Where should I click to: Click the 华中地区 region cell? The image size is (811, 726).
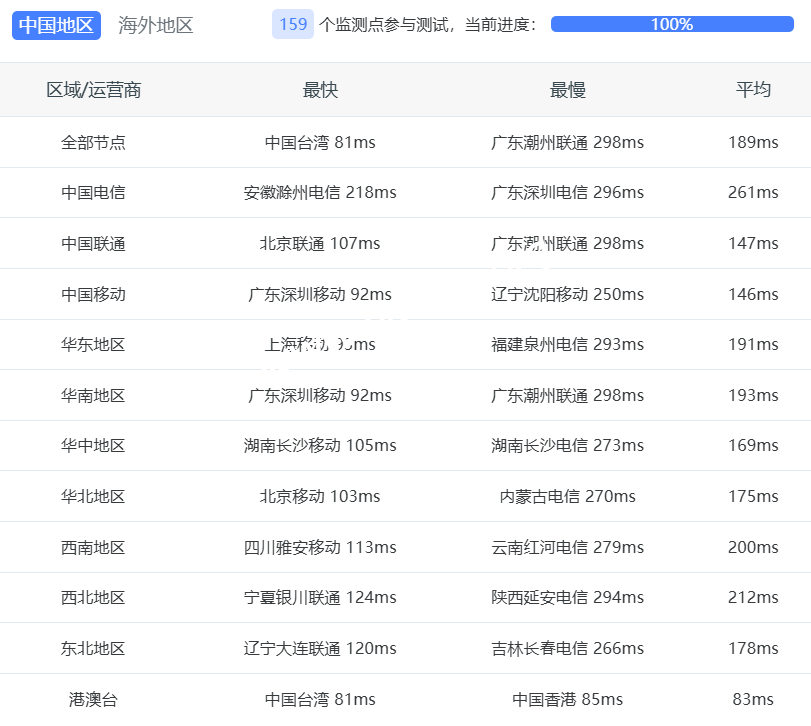point(93,446)
